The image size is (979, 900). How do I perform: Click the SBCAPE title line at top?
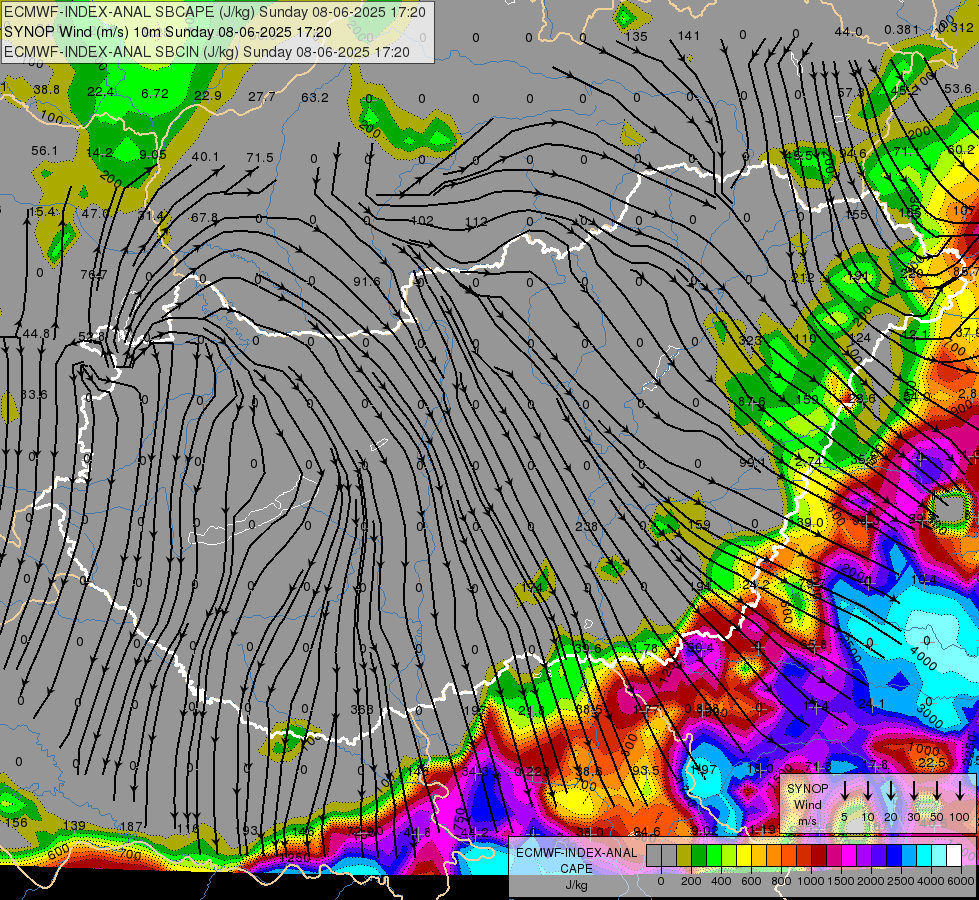pyautogui.click(x=215, y=12)
